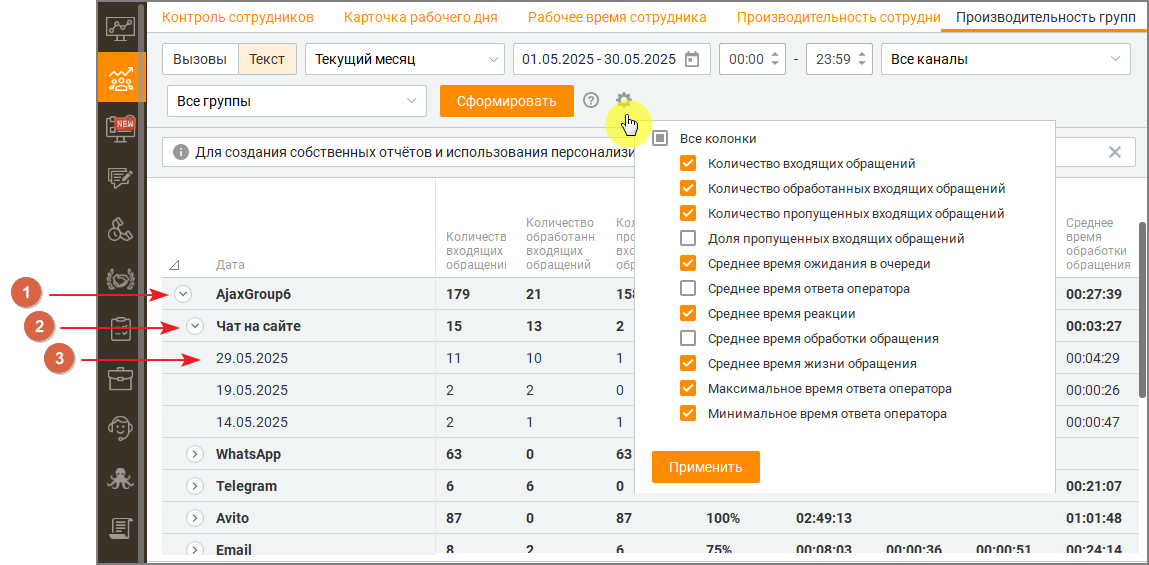Screen dimensions: 1149x565
Task: Click the Сформировать button
Action: pos(507,101)
